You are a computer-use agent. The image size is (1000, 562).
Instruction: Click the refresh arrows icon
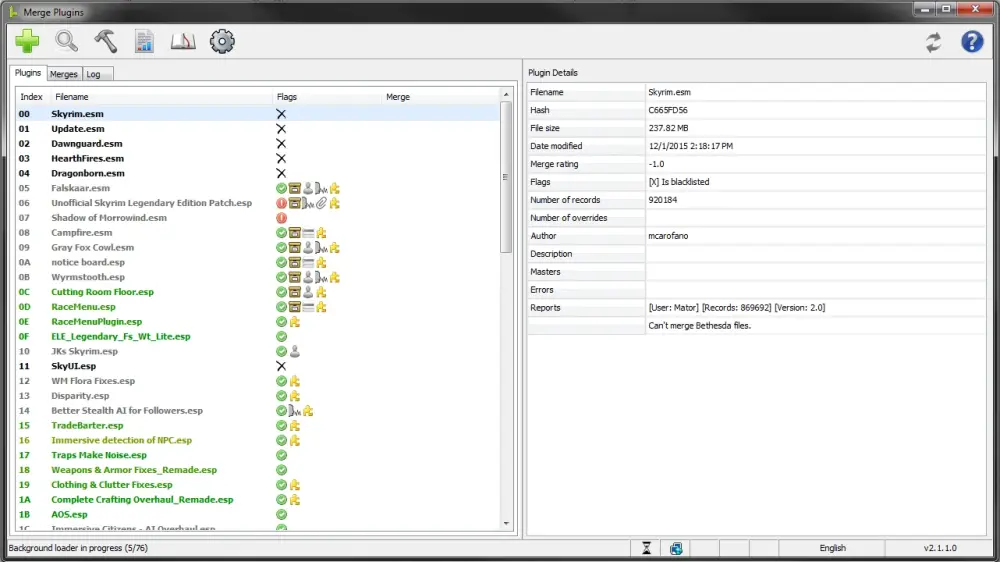coord(933,42)
